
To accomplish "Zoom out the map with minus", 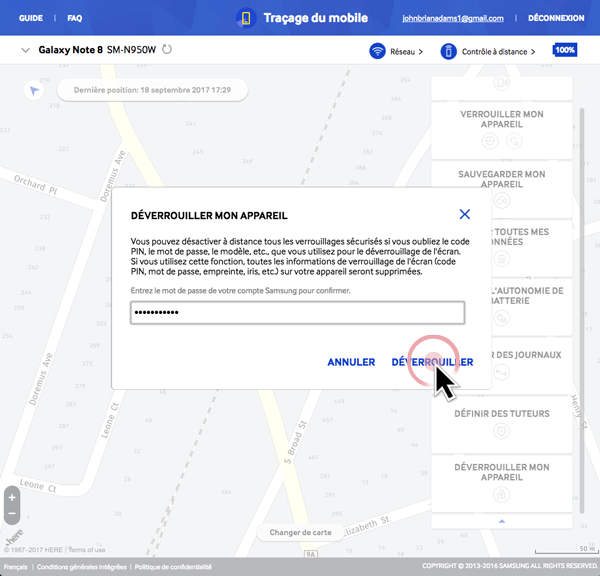I will 12,514.
